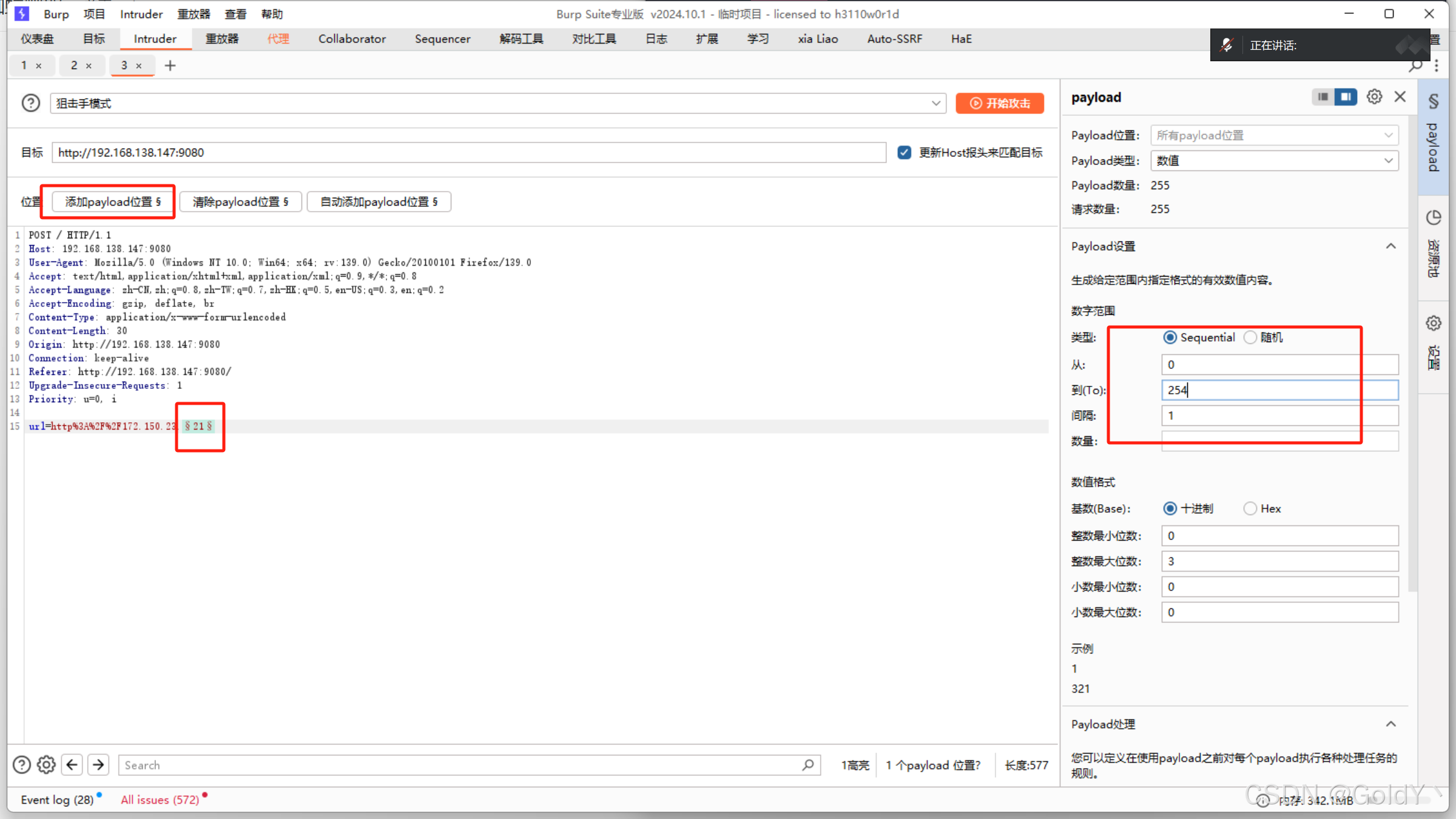Viewport: 1456px width, 819px height.
Task: Collapse the Payload设置 section chevron
Action: (x=1390, y=246)
